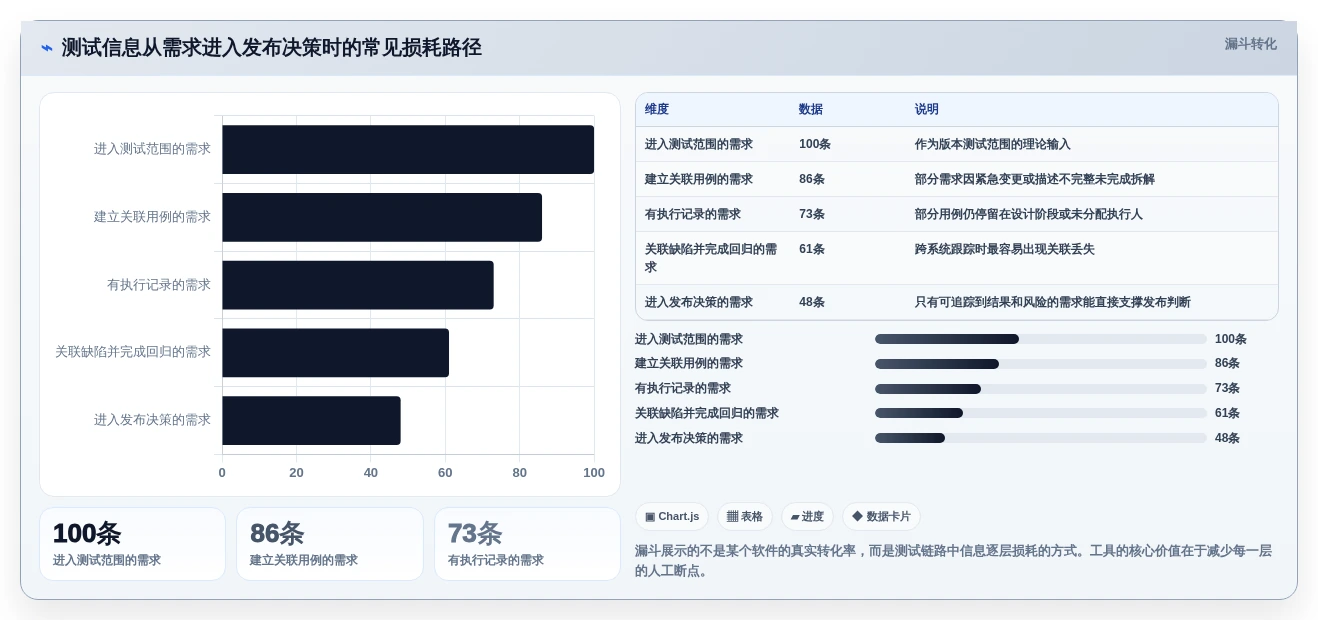The height and width of the screenshot is (620, 1318).
Task: Click the chart axis label 进入发布决策的需求
Action: (x=152, y=420)
